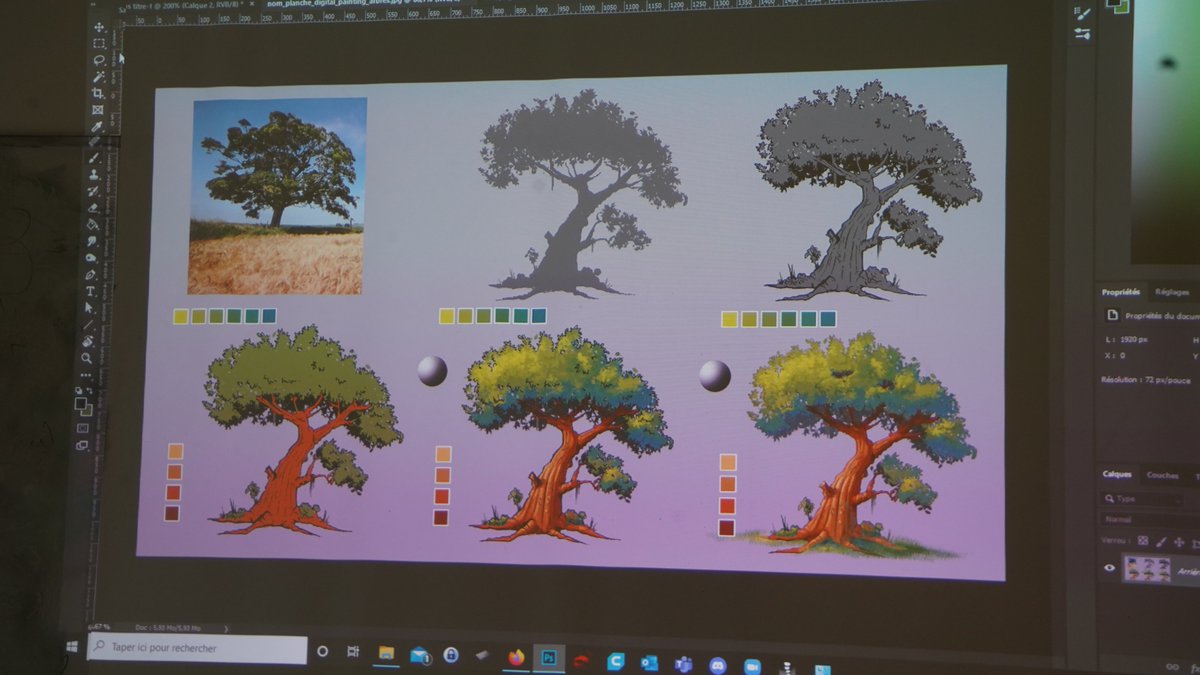Expand the status bar Doc info arrow
This screenshot has width=1200, height=675.
tap(226, 628)
